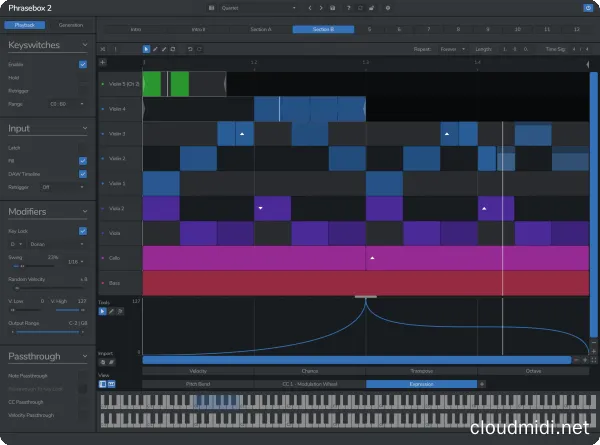The height and width of the screenshot is (445, 600).
Task: Disable the Keyswitches Enable checkbox
Action: (x=82, y=64)
